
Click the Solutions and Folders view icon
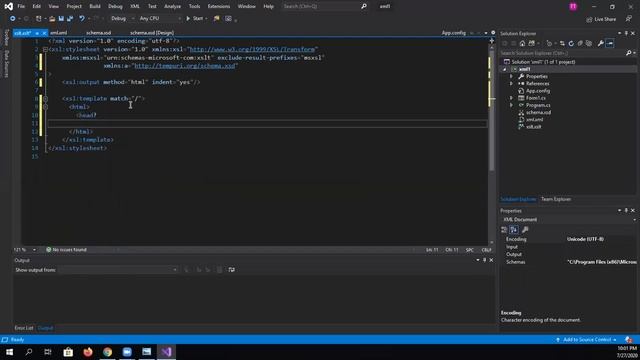click(x=532, y=43)
